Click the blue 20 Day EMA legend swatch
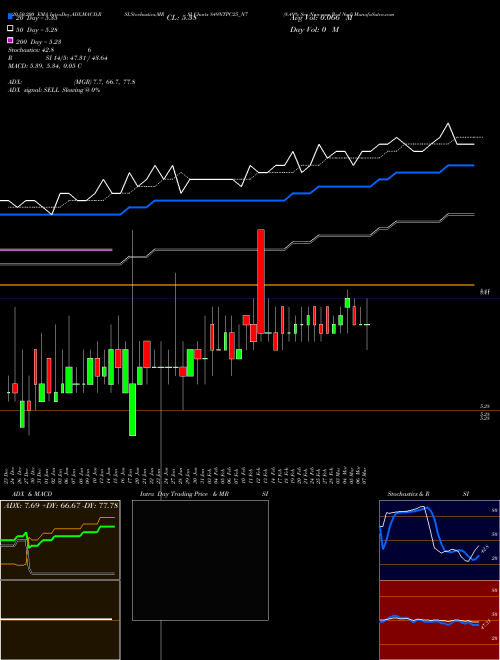500x660 pixels. pos(10,16)
